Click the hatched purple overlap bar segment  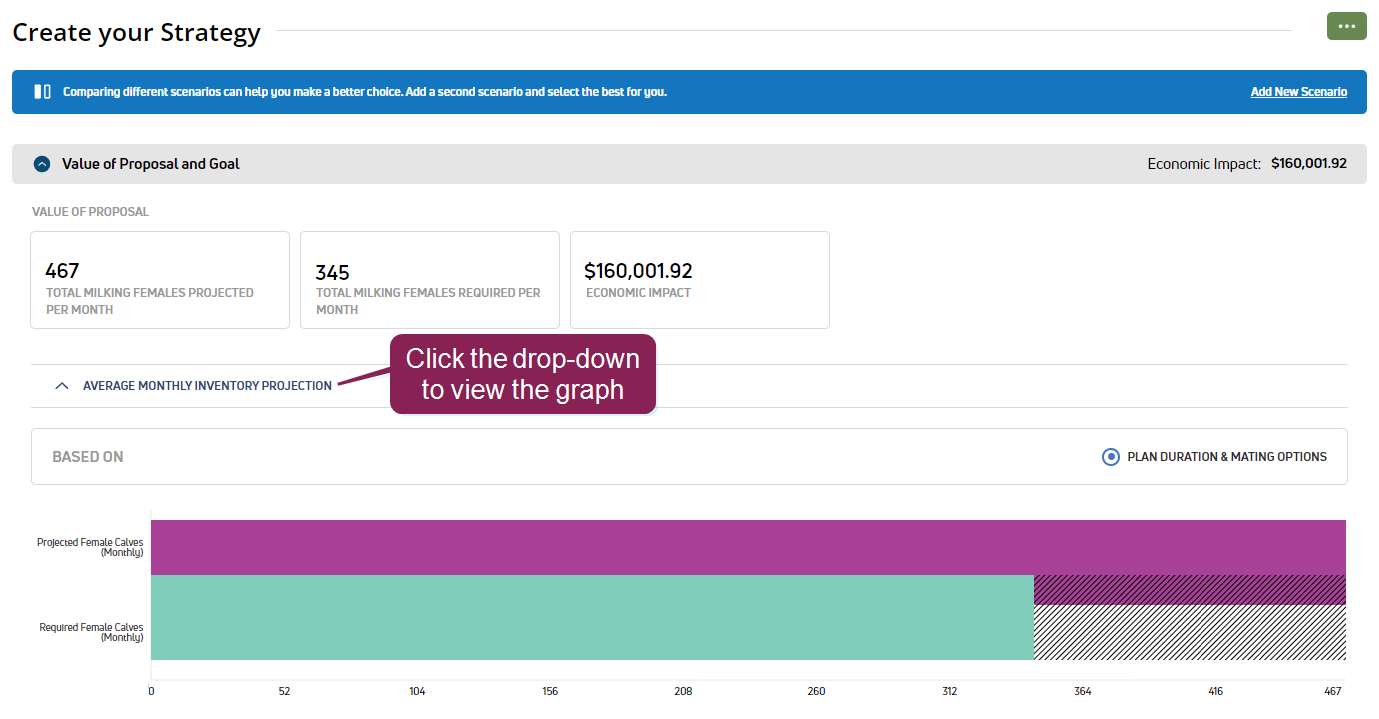(1189, 590)
